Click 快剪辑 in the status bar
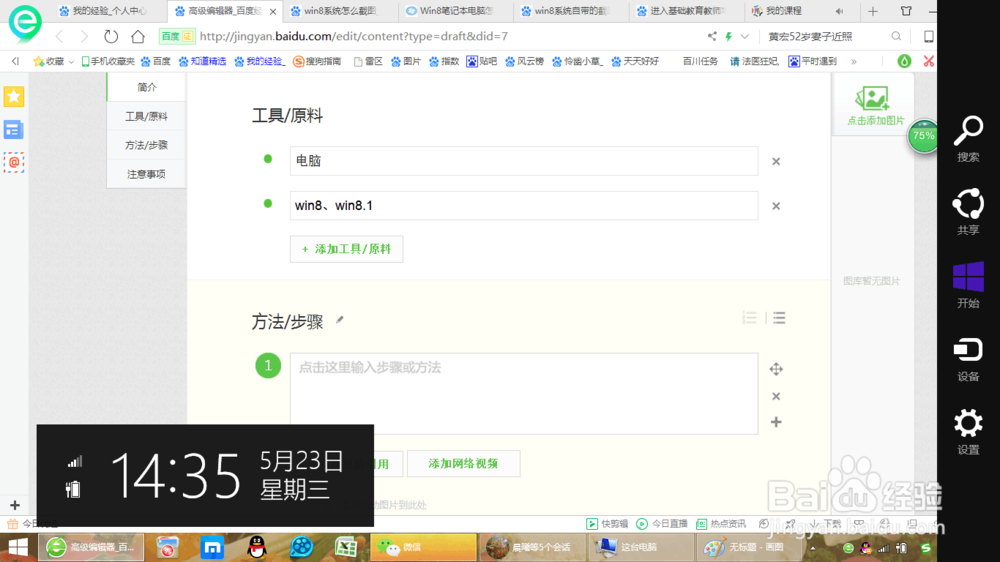 [x=607, y=524]
